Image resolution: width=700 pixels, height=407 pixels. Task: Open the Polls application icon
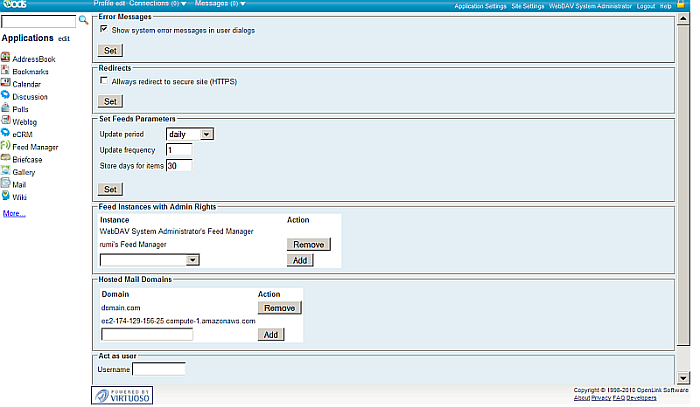(x=6, y=109)
